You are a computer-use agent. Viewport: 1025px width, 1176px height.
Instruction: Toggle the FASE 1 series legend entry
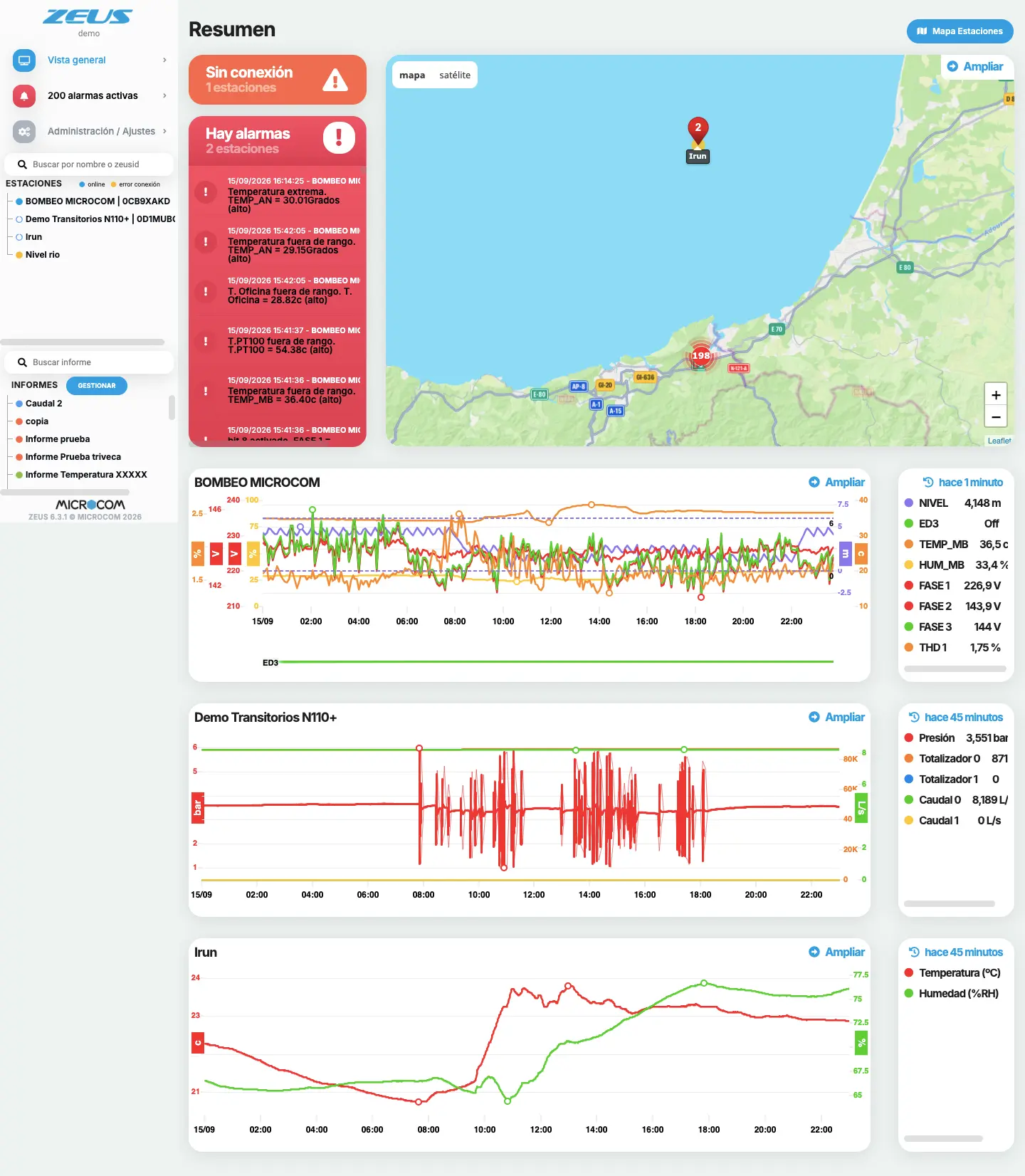[952, 585]
